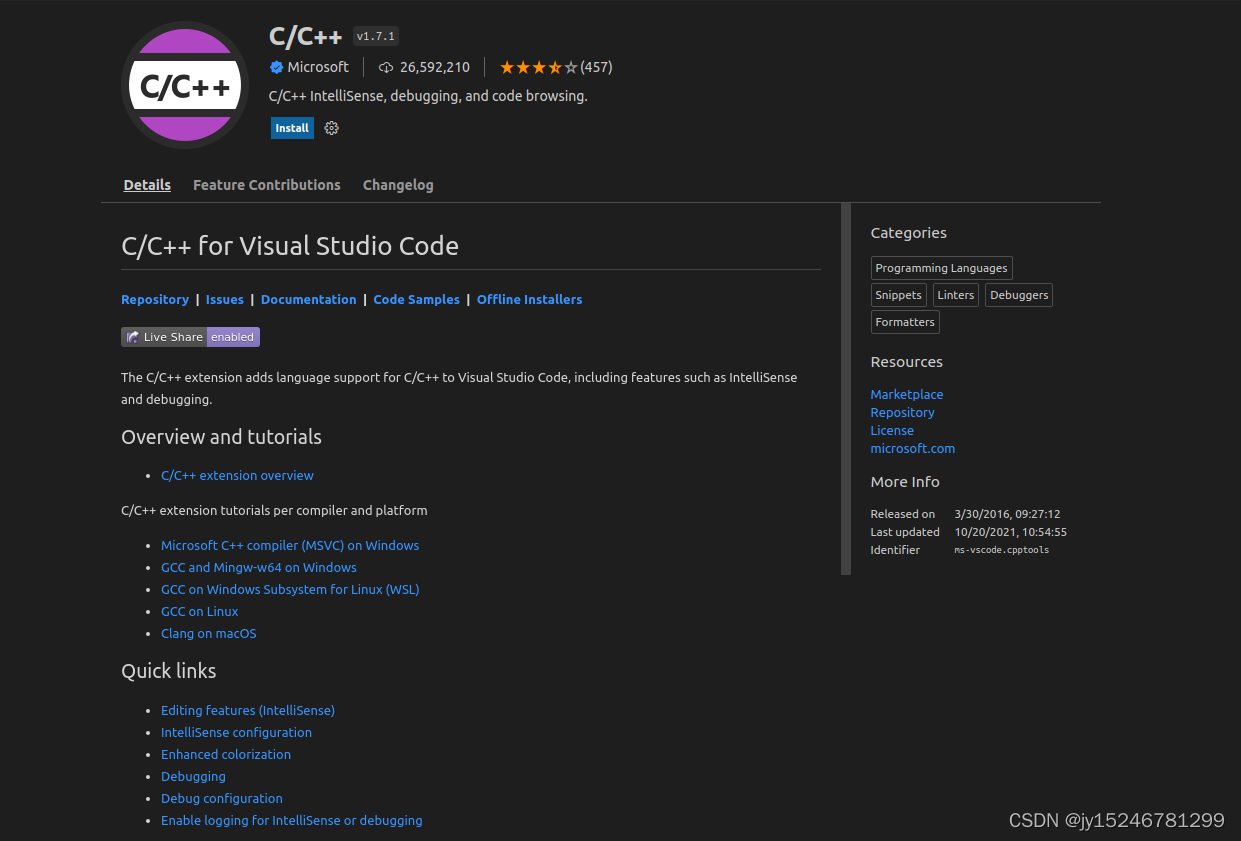Switch to the Changelog tab

[x=398, y=185]
